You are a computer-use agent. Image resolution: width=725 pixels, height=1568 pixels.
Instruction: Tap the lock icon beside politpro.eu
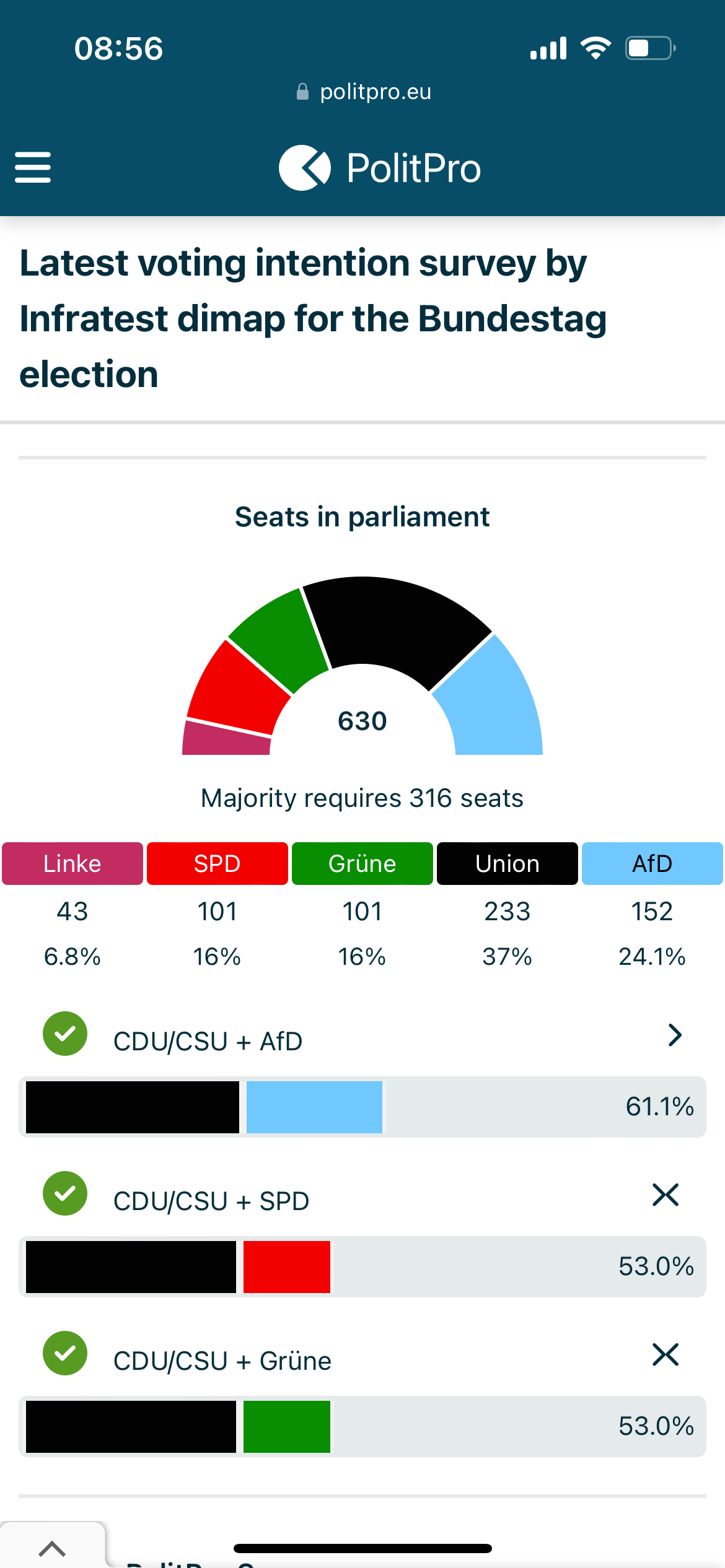coord(302,92)
